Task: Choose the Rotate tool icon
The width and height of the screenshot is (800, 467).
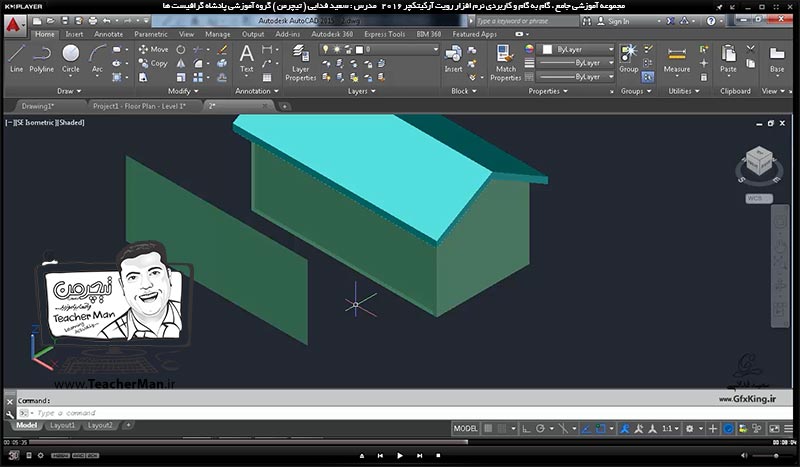Action: click(x=181, y=50)
